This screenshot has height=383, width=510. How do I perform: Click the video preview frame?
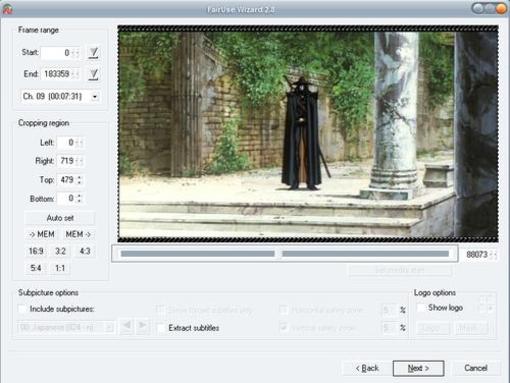pyautogui.click(x=308, y=133)
